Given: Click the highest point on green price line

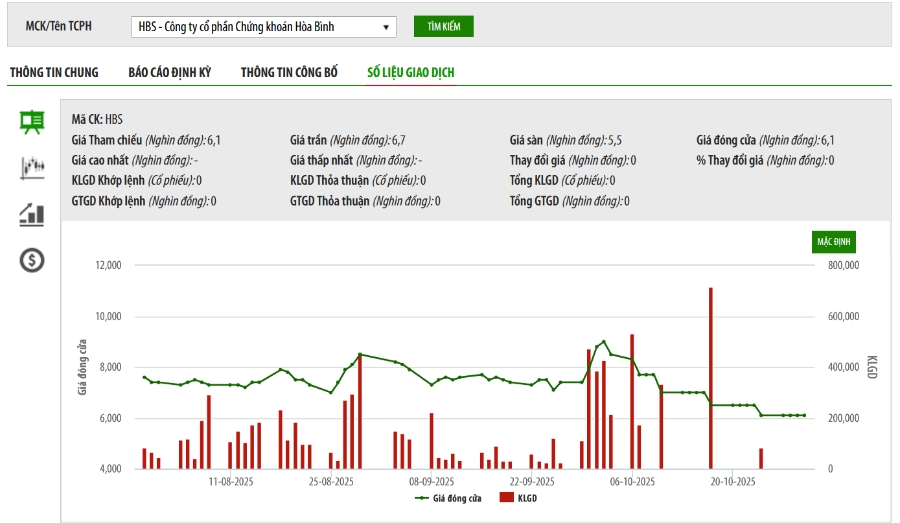Looking at the screenshot, I should point(603,342).
